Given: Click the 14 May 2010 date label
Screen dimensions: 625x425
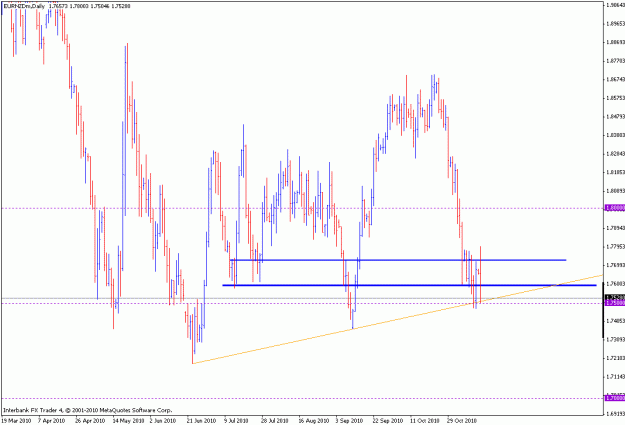Looking at the screenshot, I should coord(128,421).
